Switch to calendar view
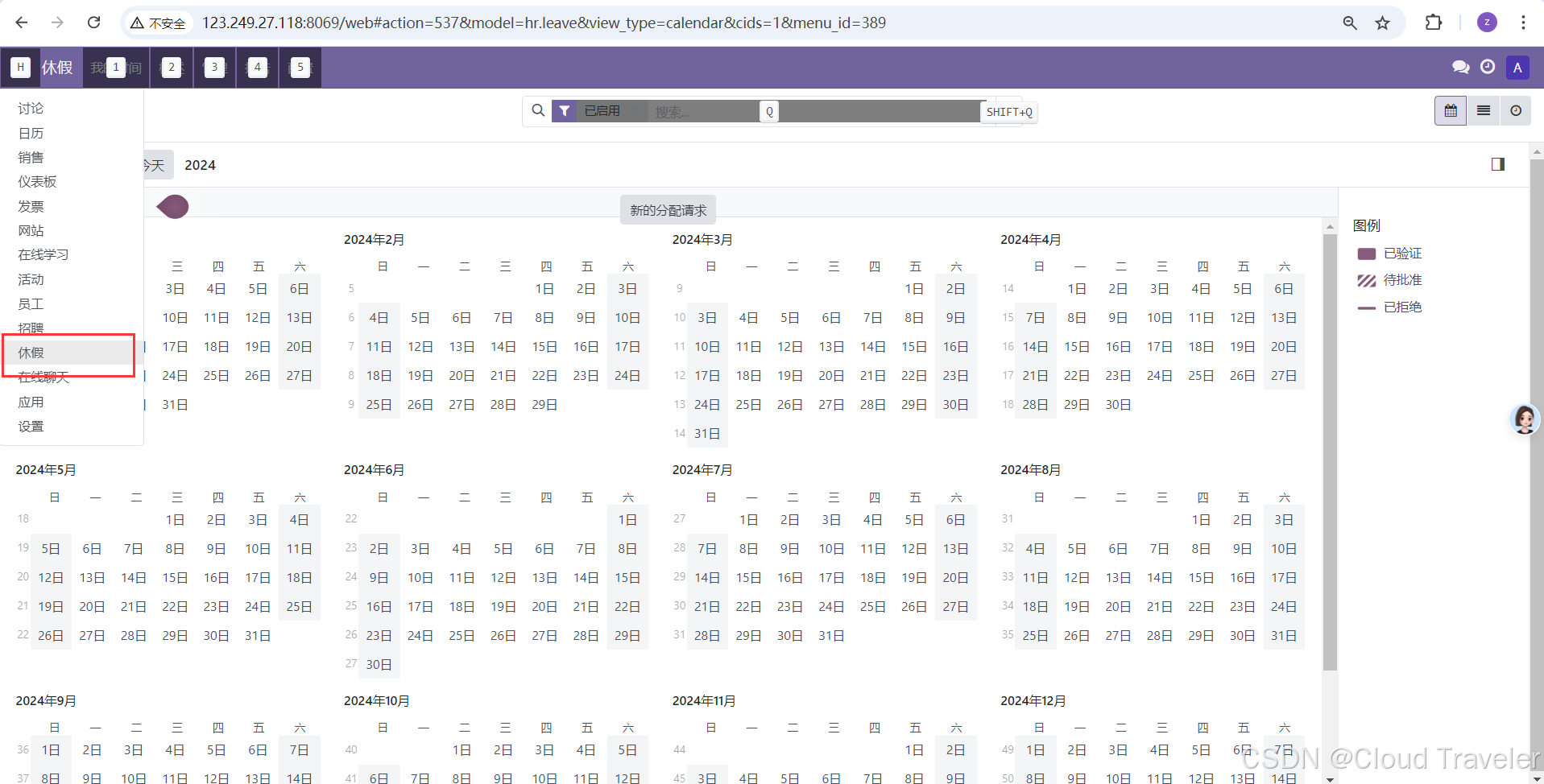Viewport: 1544px width, 784px height. click(x=1451, y=111)
